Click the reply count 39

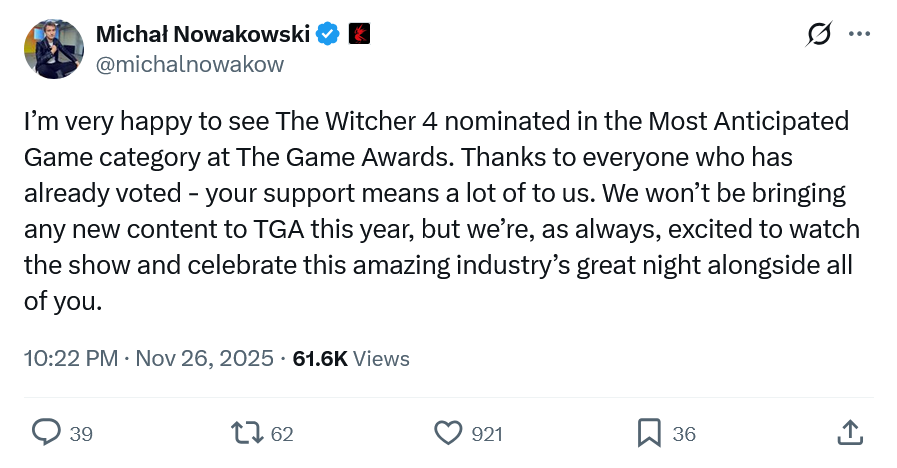click(81, 434)
